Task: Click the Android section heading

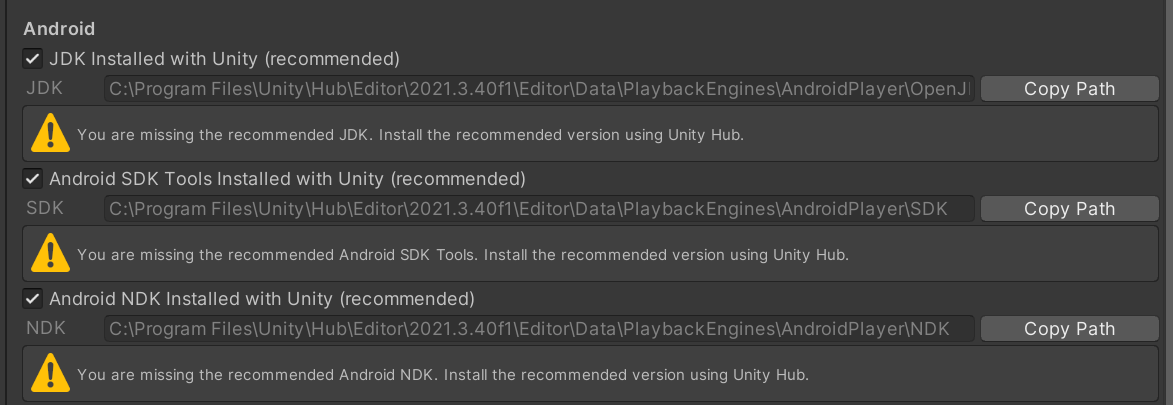Action: 59,29
